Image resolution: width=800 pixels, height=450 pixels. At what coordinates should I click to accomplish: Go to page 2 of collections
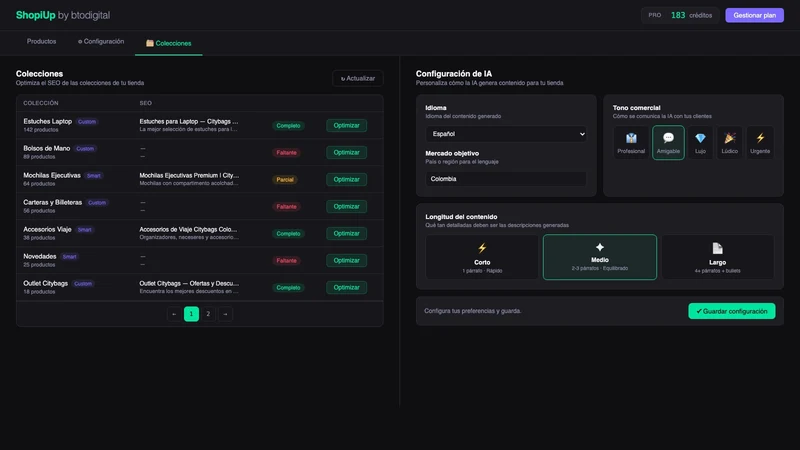pyautogui.click(x=208, y=314)
